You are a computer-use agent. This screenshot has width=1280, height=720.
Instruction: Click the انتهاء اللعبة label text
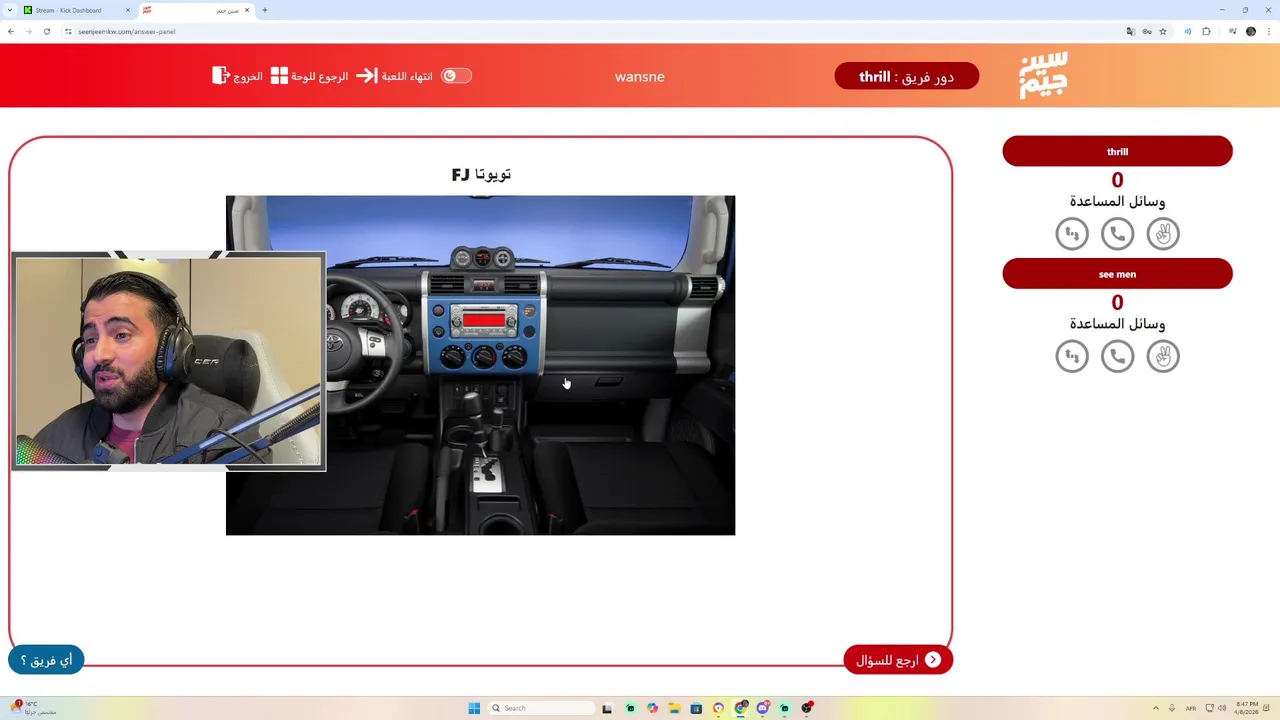coord(407,76)
